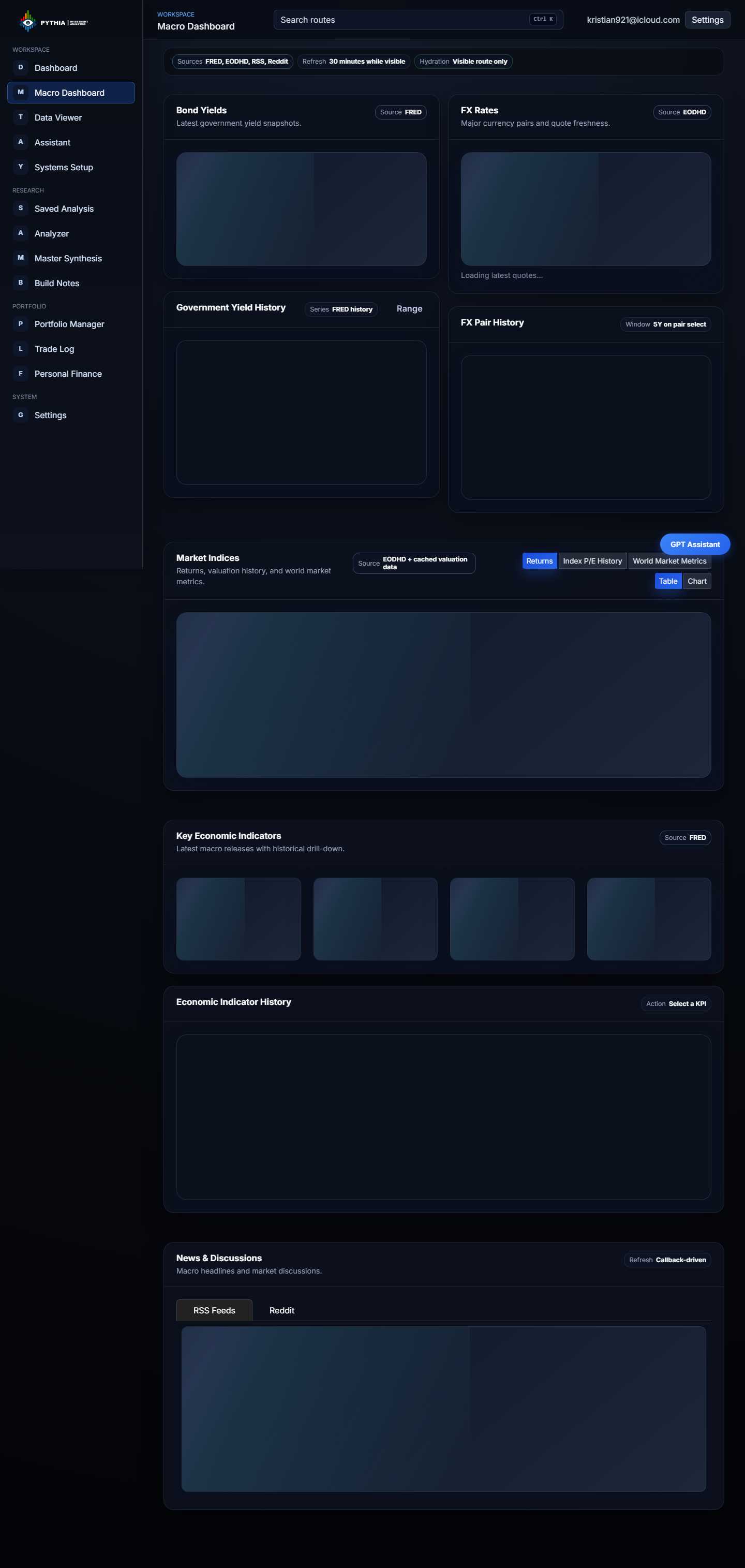
Task: Focus the Search routes field
Action: pos(418,20)
